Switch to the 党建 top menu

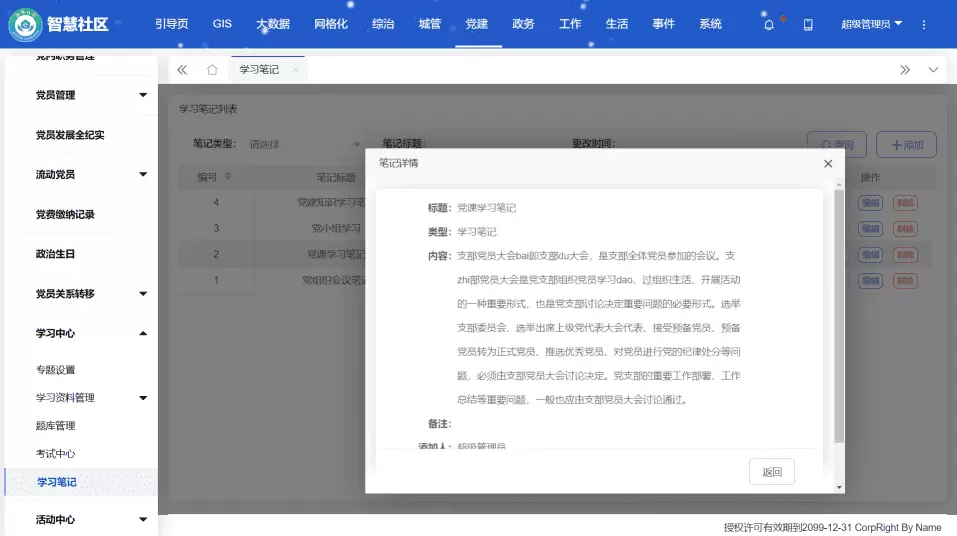[x=477, y=24]
